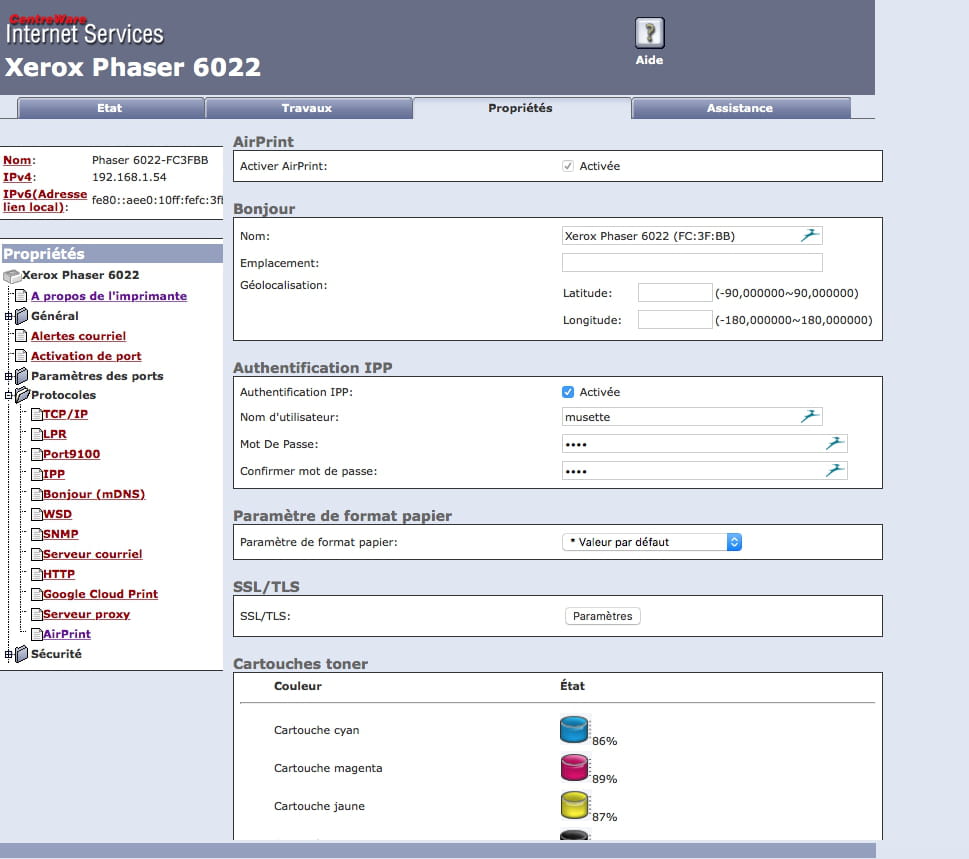
Task: Click the edit icon in Bonjour Nom field
Action: pos(810,235)
